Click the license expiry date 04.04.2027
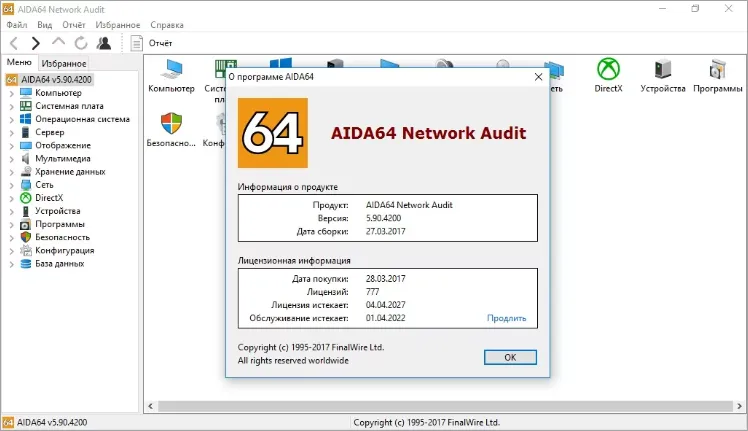The width and height of the screenshot is (748, 431). tap(385, 305)
